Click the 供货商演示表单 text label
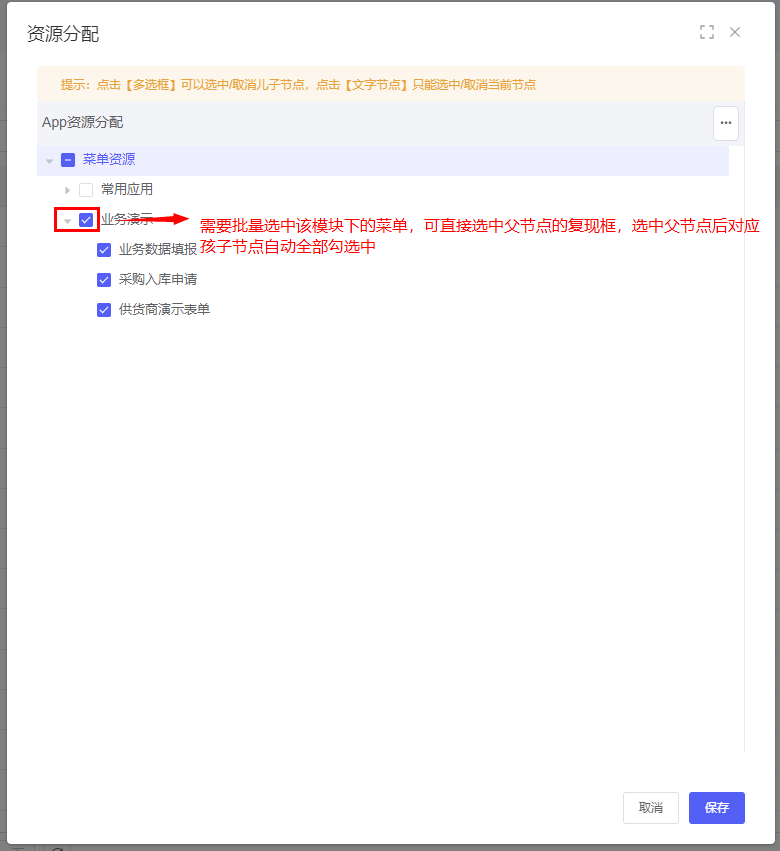This screenshot has height=851, width=780. (164, 309)
